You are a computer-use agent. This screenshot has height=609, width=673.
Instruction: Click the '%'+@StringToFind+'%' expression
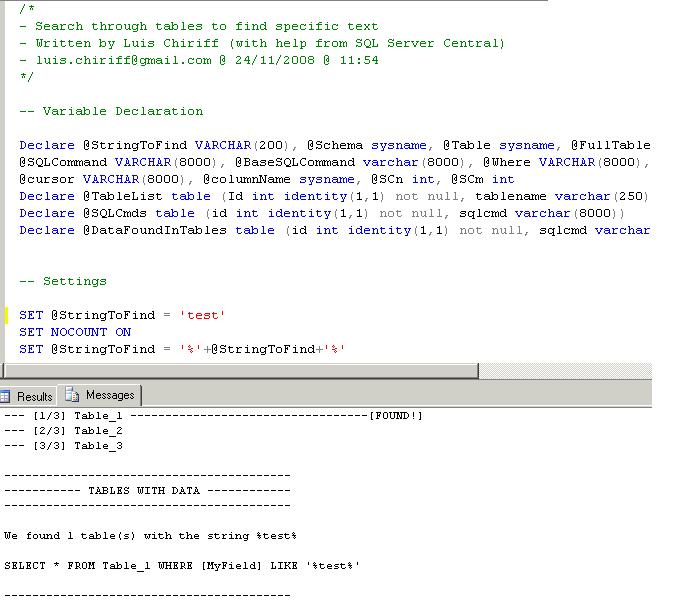pos(262,349)
